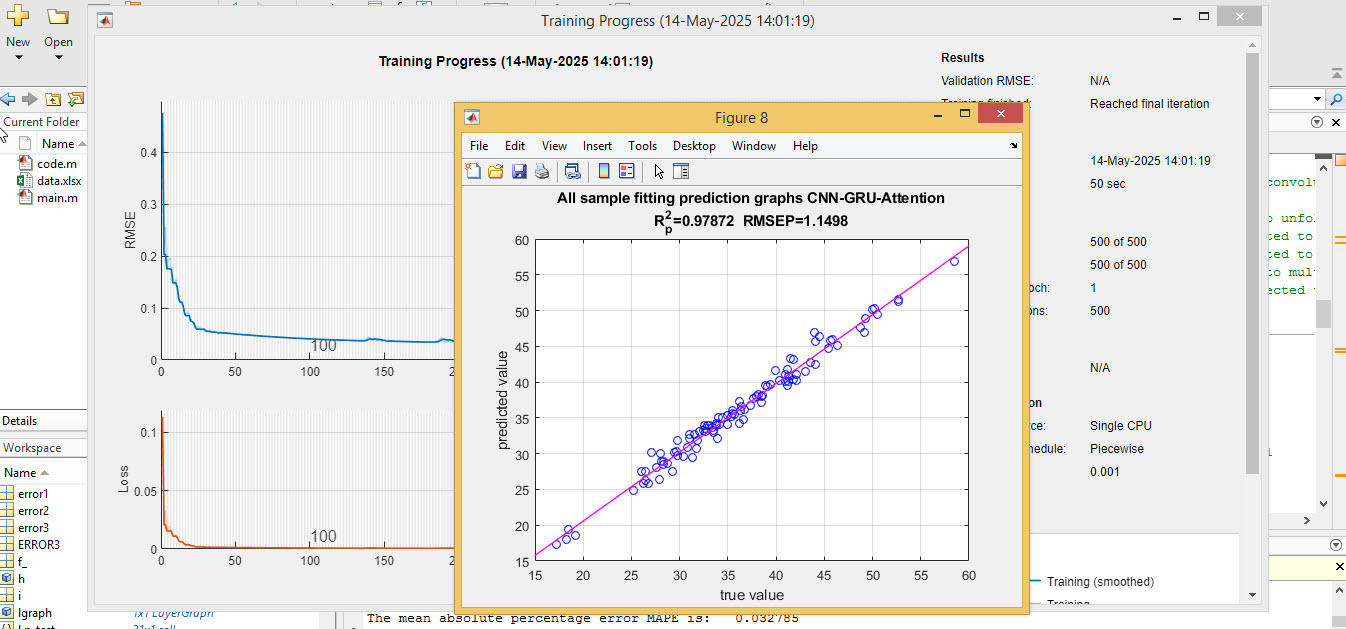Select the data.xlsx file

point(59,181)
